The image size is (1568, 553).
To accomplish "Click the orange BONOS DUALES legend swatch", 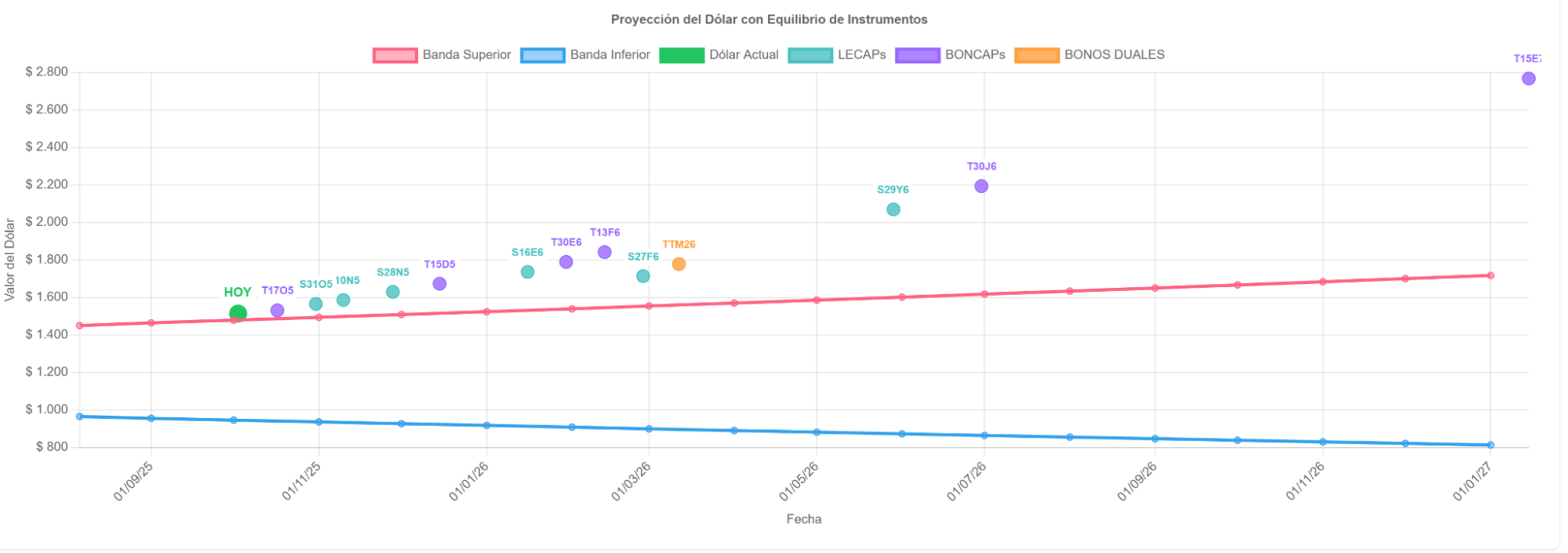I will 1036,55.
